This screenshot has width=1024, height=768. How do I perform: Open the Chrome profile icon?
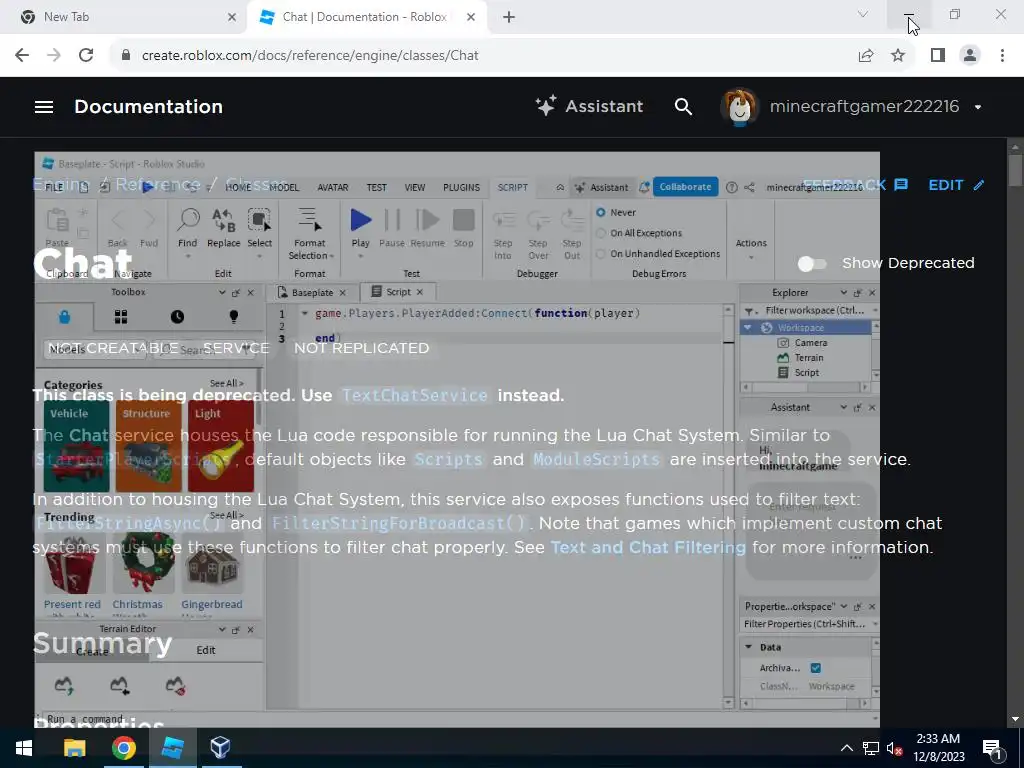point(970,56)
